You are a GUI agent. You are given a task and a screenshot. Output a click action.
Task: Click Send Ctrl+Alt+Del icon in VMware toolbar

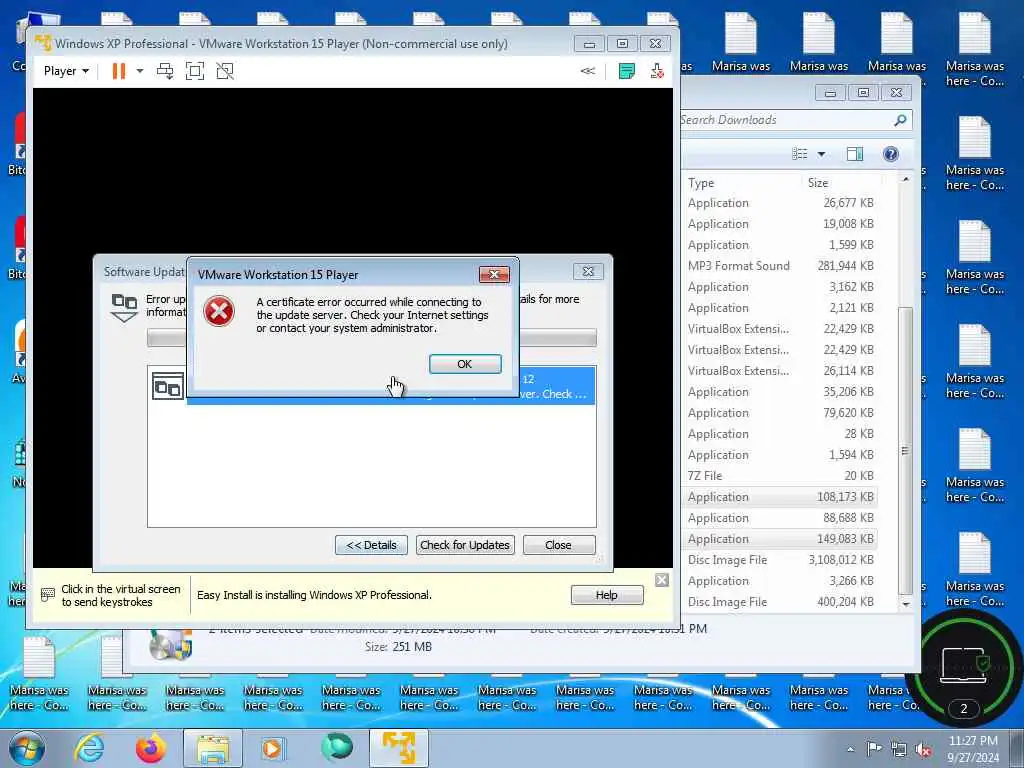pos(165,71)
